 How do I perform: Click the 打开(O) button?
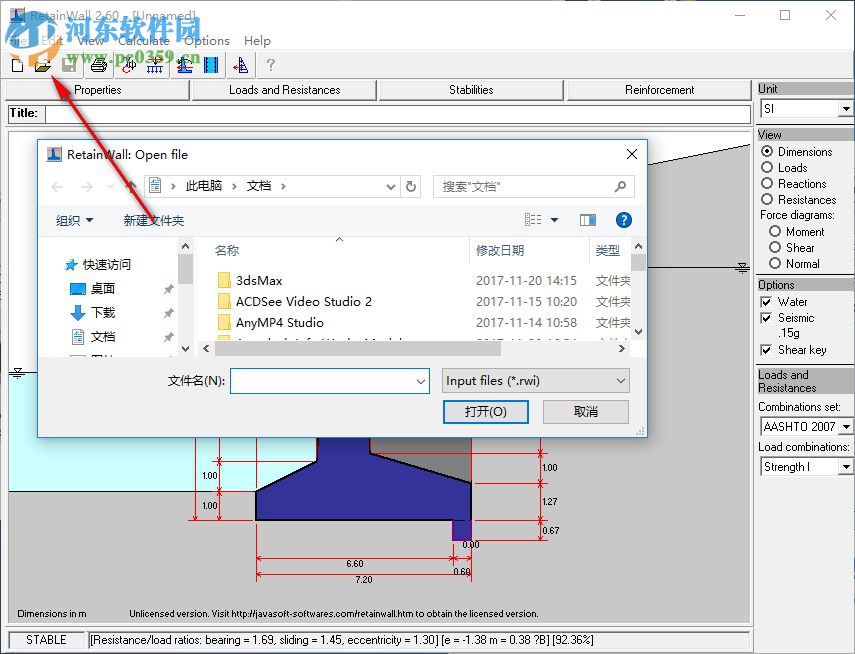point(485,411)
